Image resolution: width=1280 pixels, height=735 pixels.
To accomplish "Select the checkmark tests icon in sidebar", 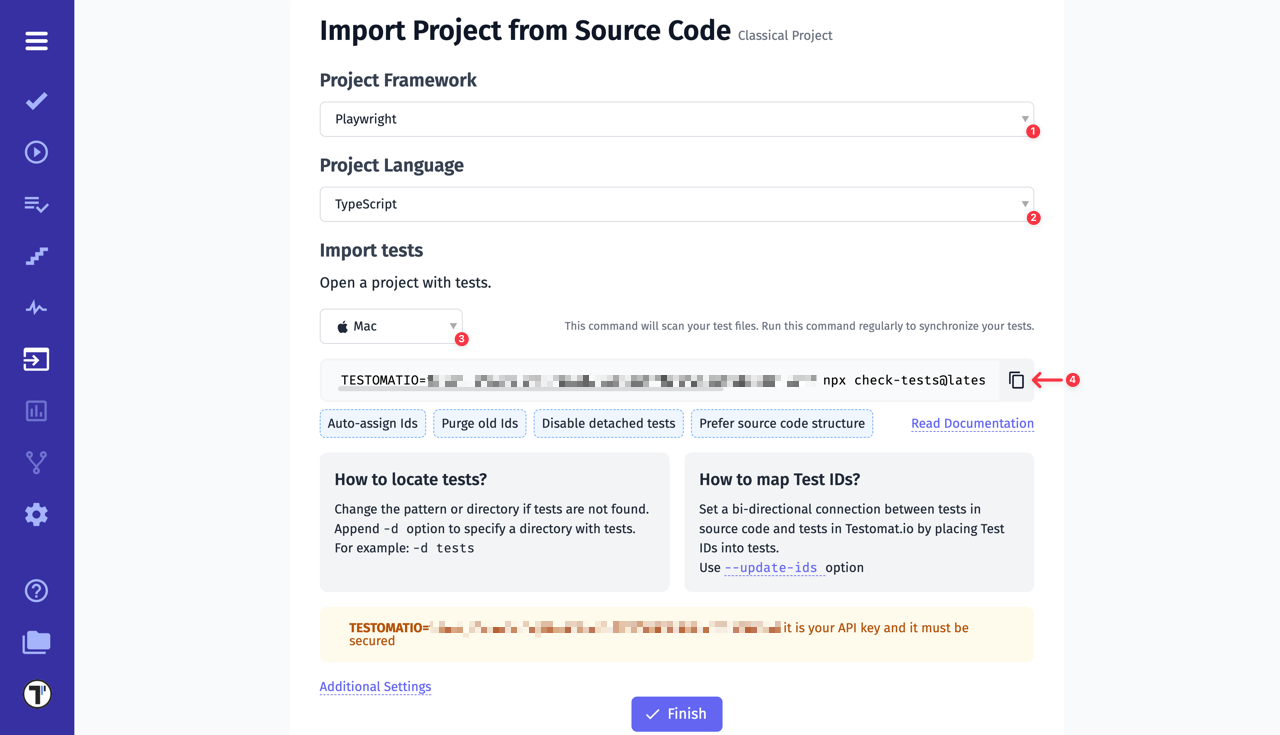I will [x=36, y=100].
